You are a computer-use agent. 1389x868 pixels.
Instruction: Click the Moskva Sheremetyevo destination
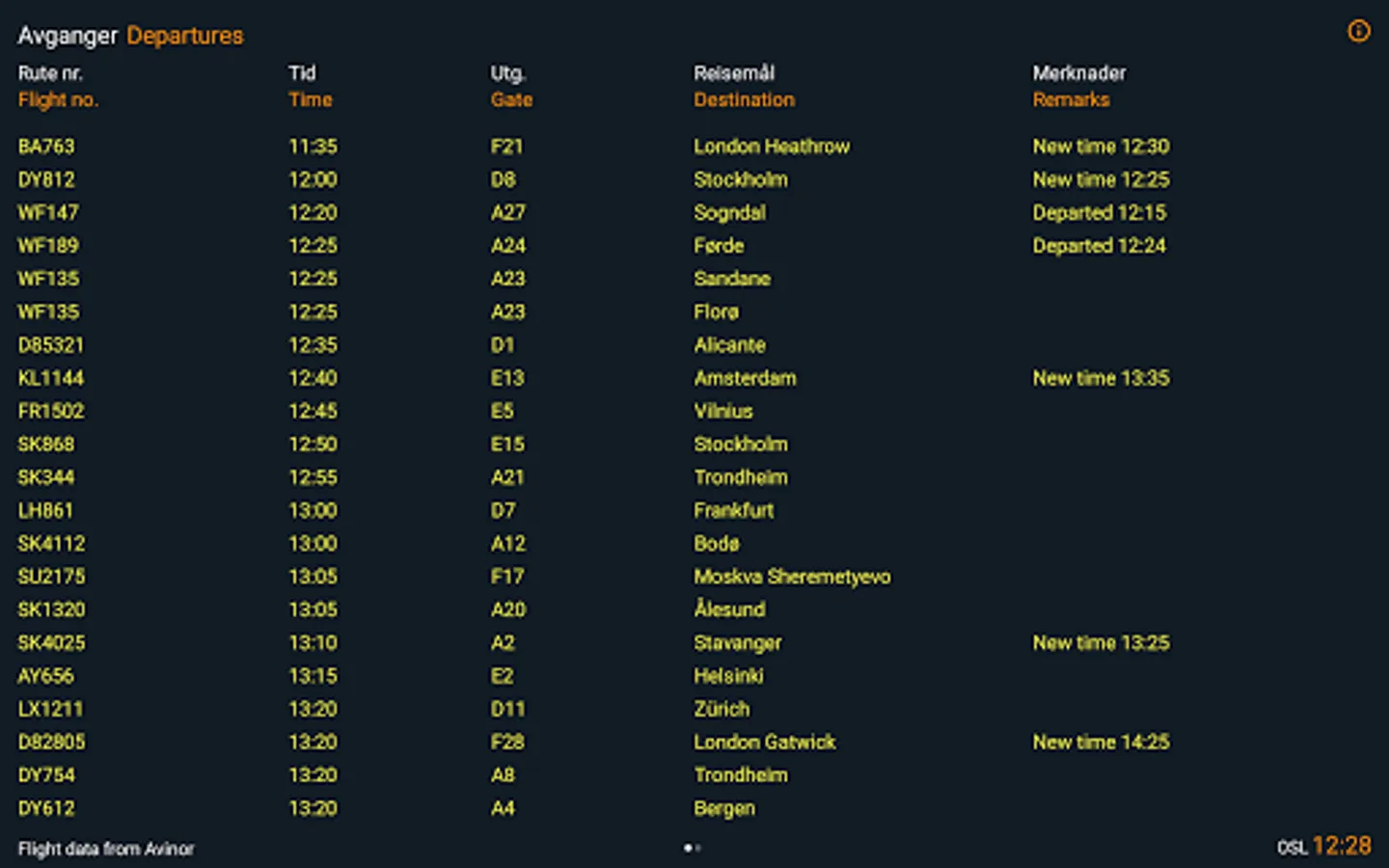[x=792, y=577]
